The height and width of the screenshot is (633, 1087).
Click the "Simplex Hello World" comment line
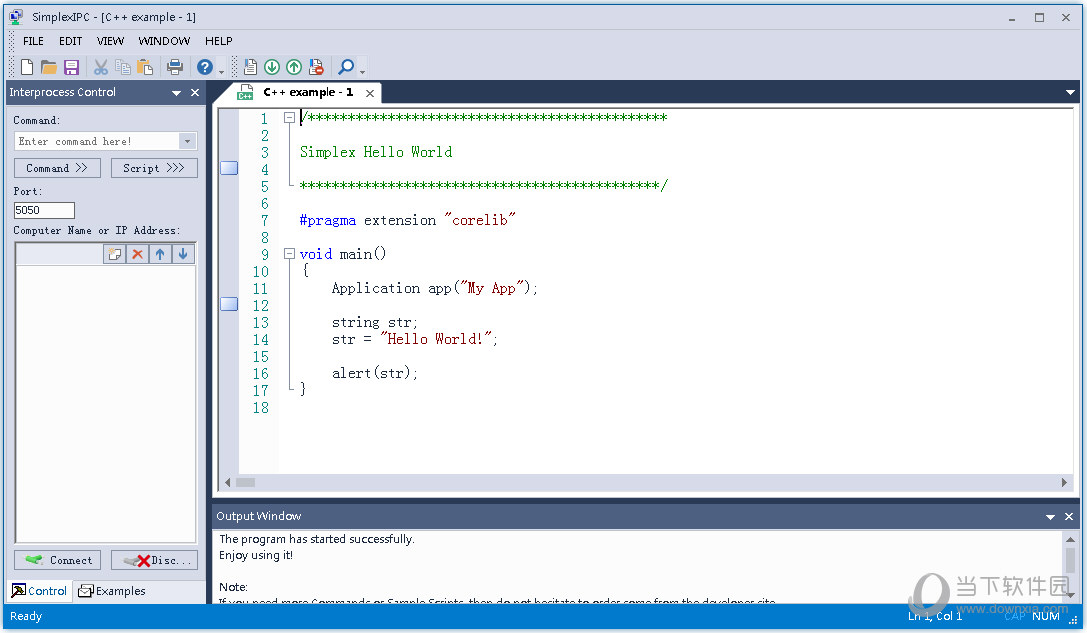pyautogui.click(x=376, y=152)
